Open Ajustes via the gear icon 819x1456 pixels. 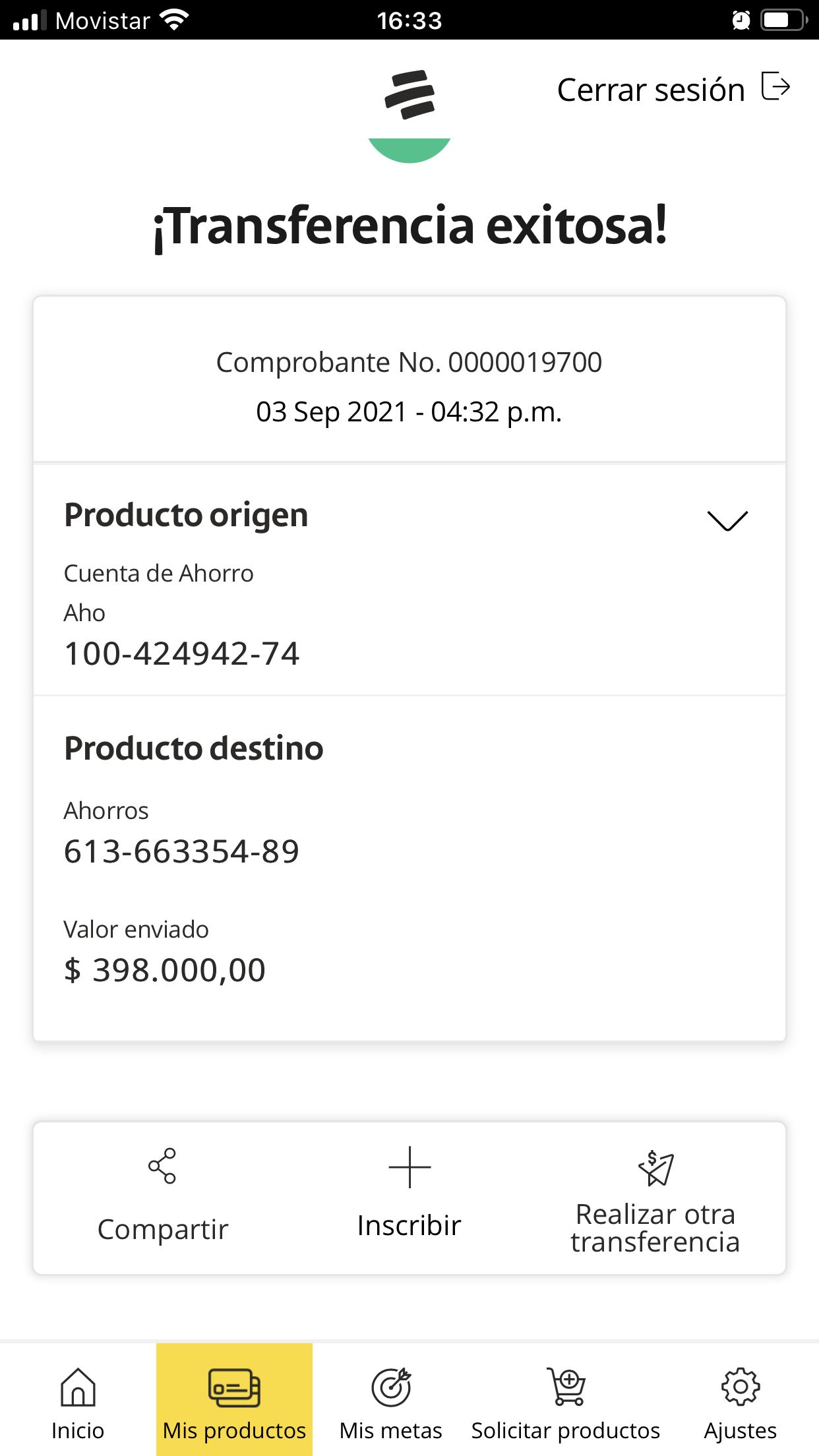[x=741, y=1387]
